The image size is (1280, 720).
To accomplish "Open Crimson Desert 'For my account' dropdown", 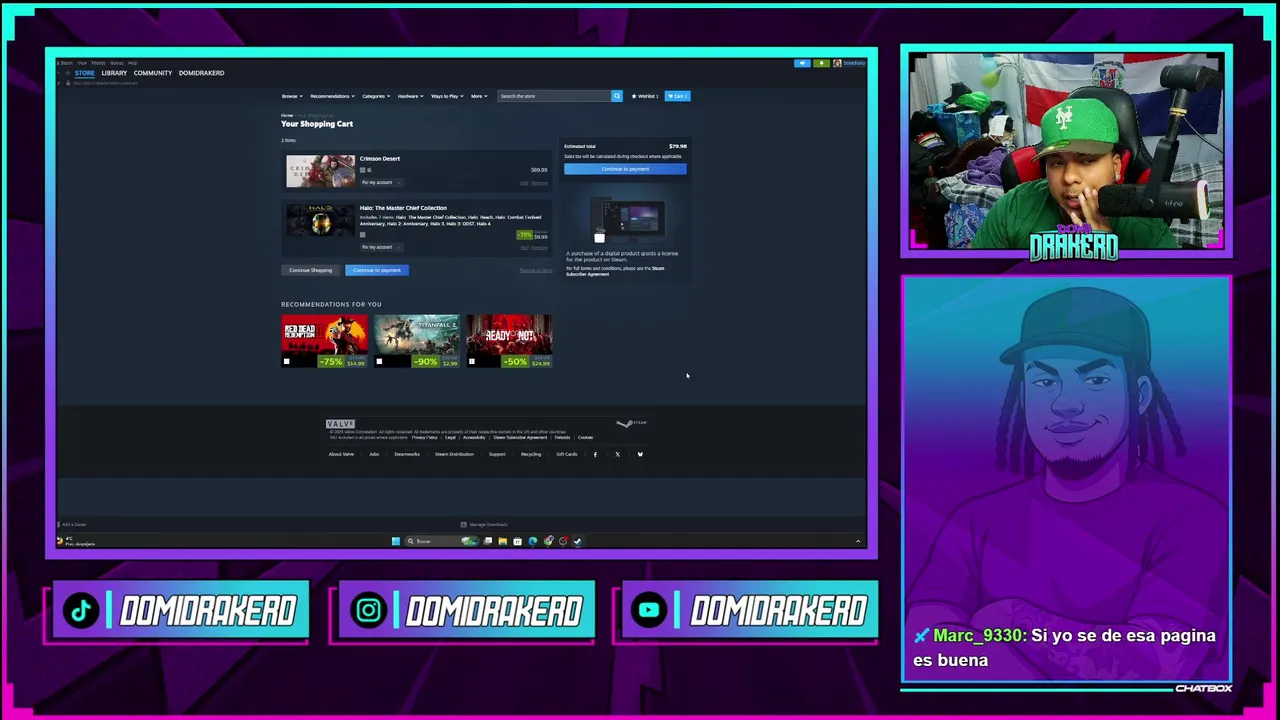I will 381,182.
